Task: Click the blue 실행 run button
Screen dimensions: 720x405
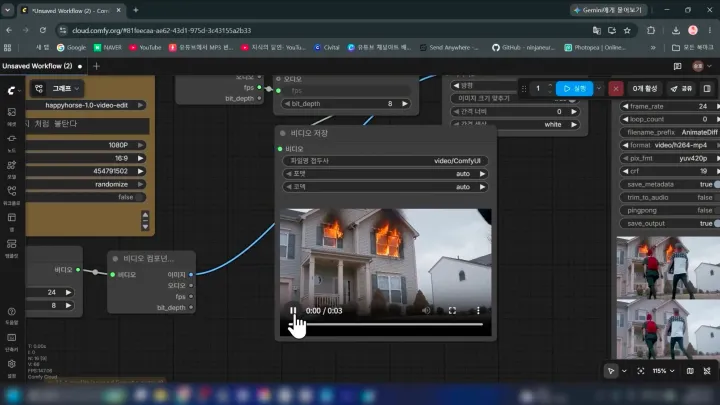Action: [574, 89]
